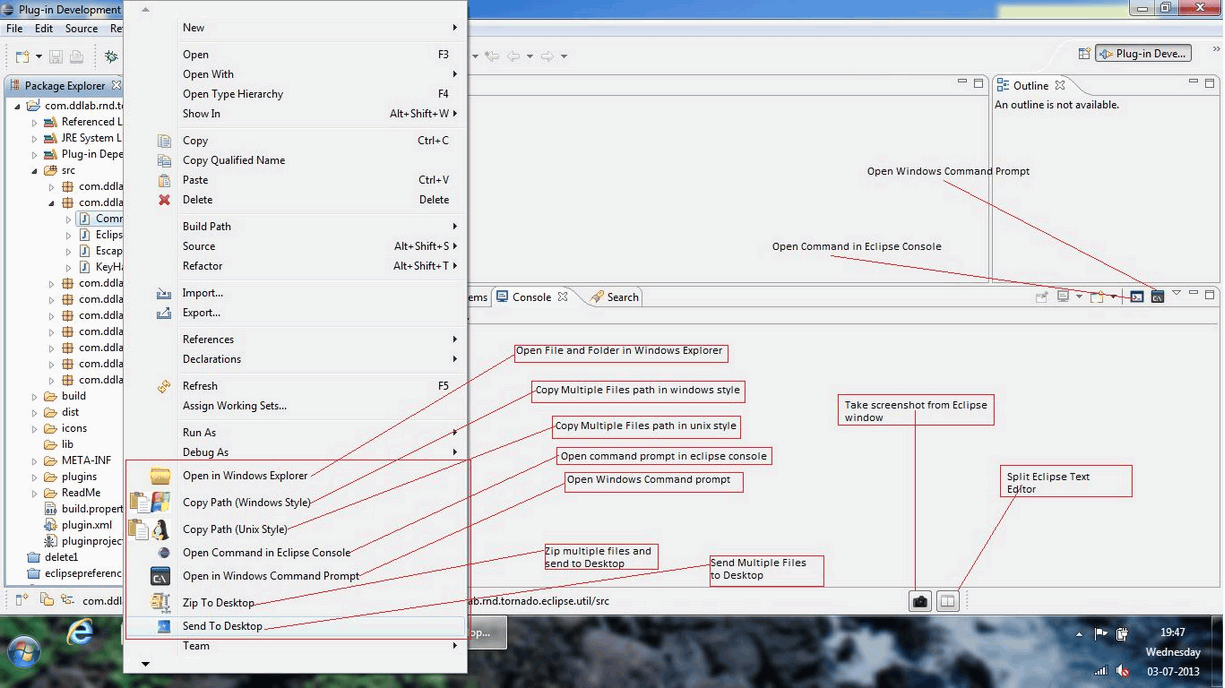Choose Refresh in the context menu
This screenshot has width=1225, height=688.
coord(296,386)
